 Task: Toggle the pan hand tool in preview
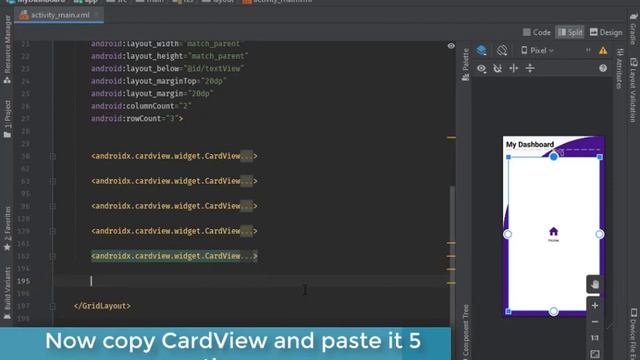coord(594,284)
